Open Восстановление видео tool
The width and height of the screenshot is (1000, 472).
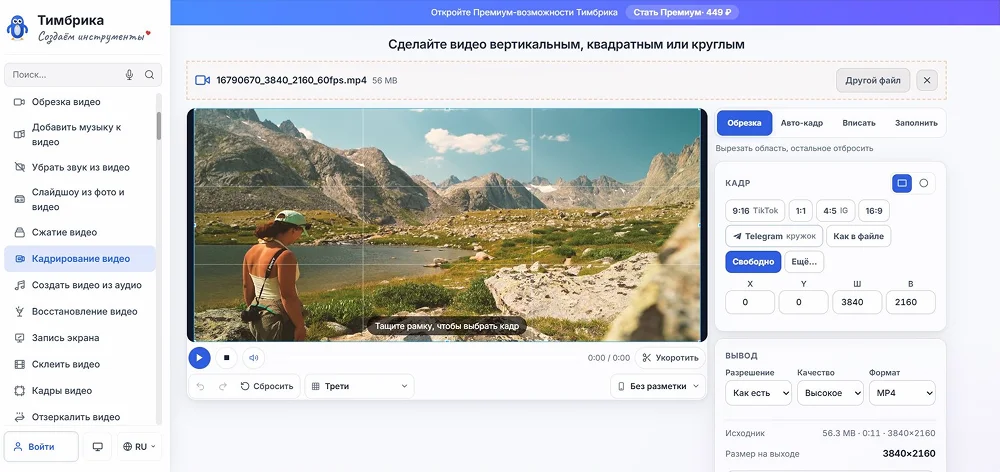80,312
